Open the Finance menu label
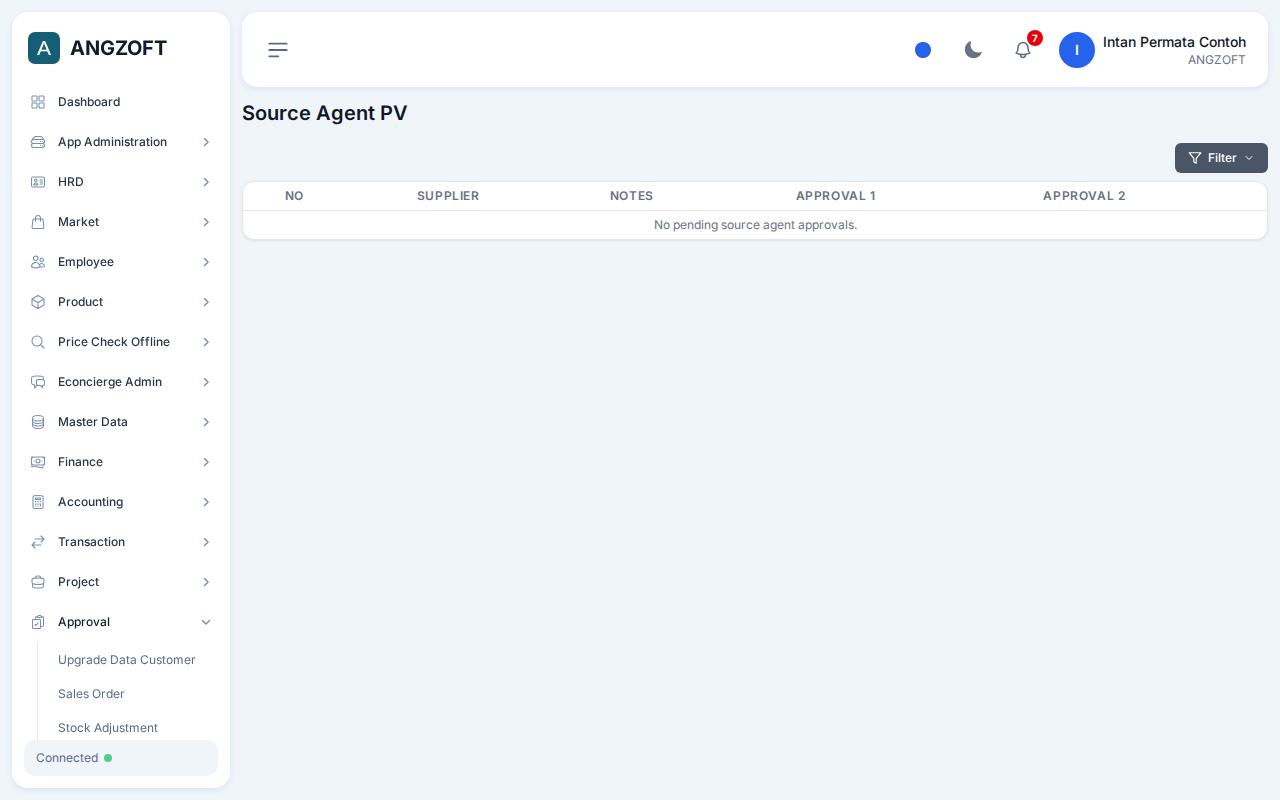The image size is (1280, 800). click(80, 462)
